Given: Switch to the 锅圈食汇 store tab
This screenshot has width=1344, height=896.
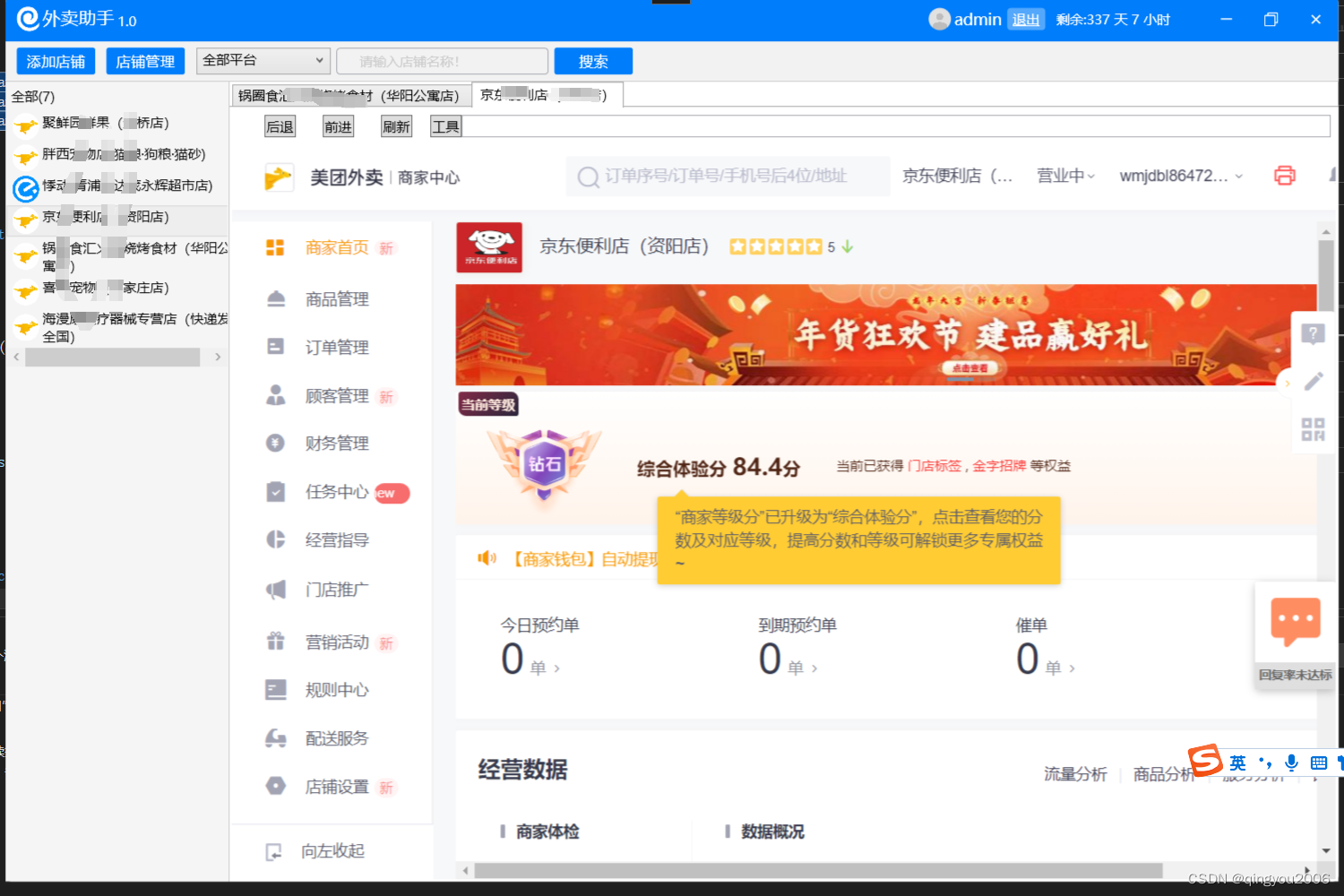Looking at the screenshot, I should tap(349, 94).
